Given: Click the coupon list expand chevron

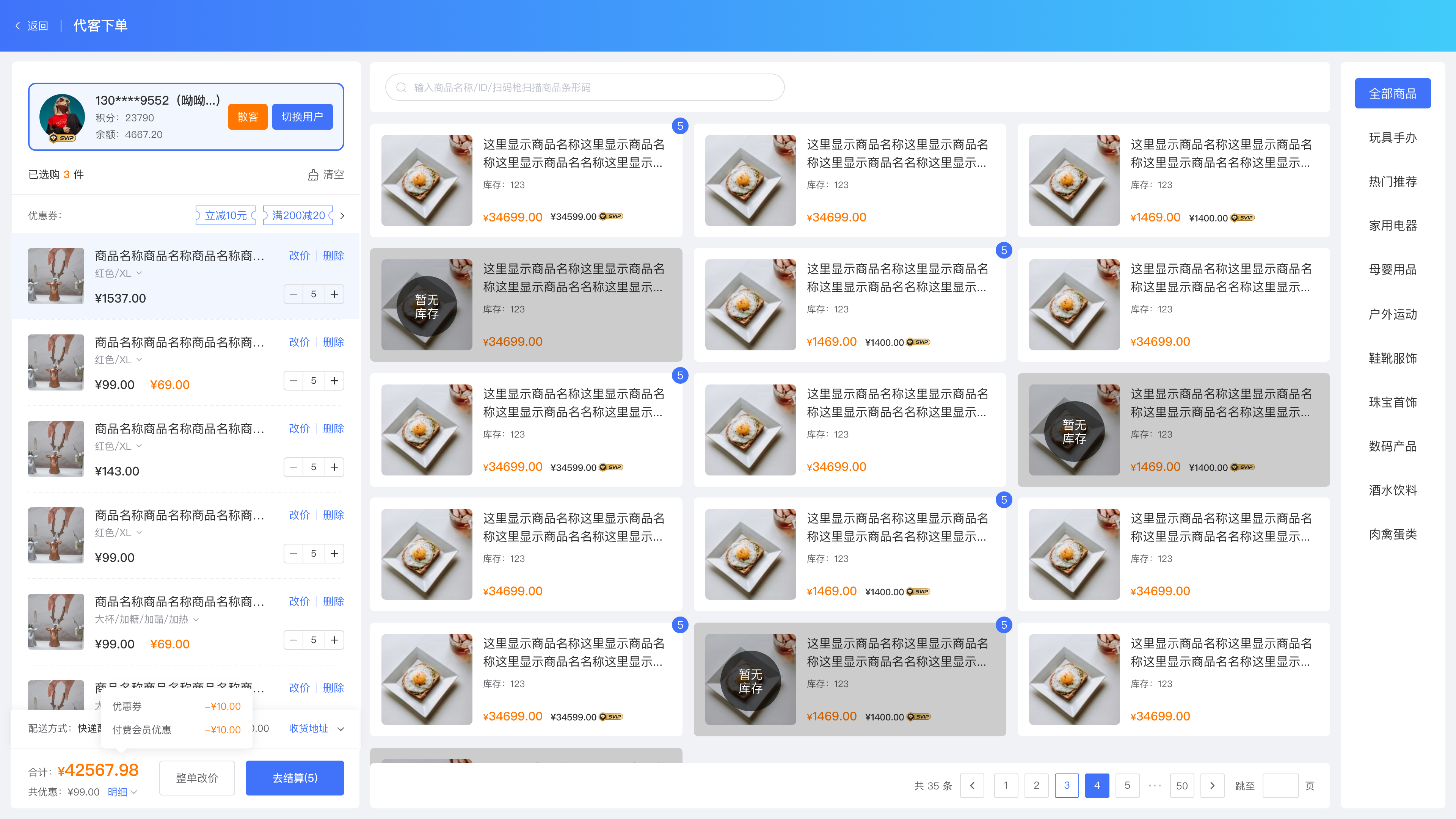Looking at the screenshot, I should pyautogui.click(x=342, y=215).
